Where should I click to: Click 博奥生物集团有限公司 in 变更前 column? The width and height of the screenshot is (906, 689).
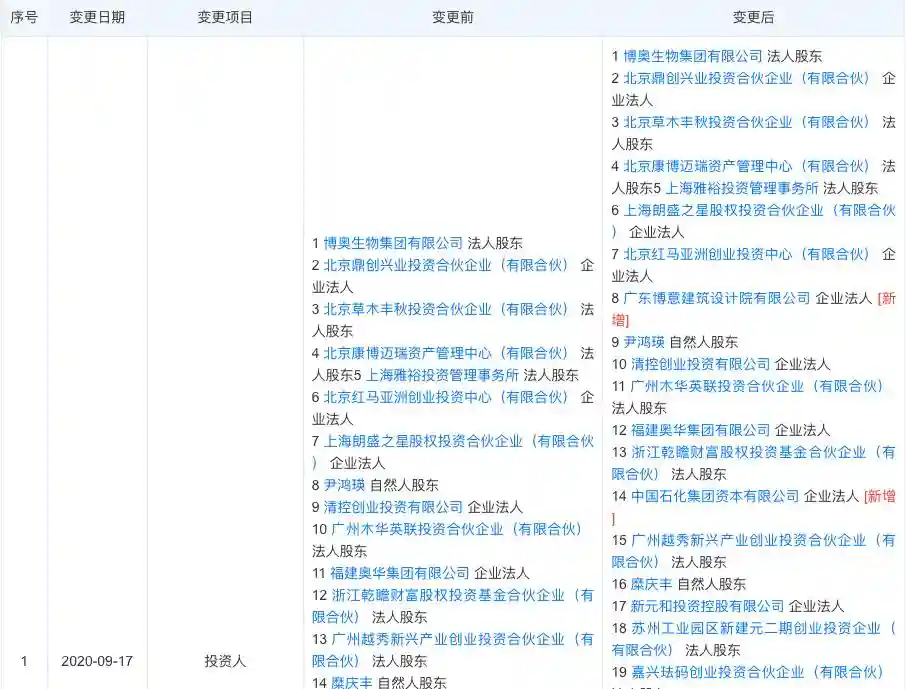pyautogui.click(x=393, y=243)
